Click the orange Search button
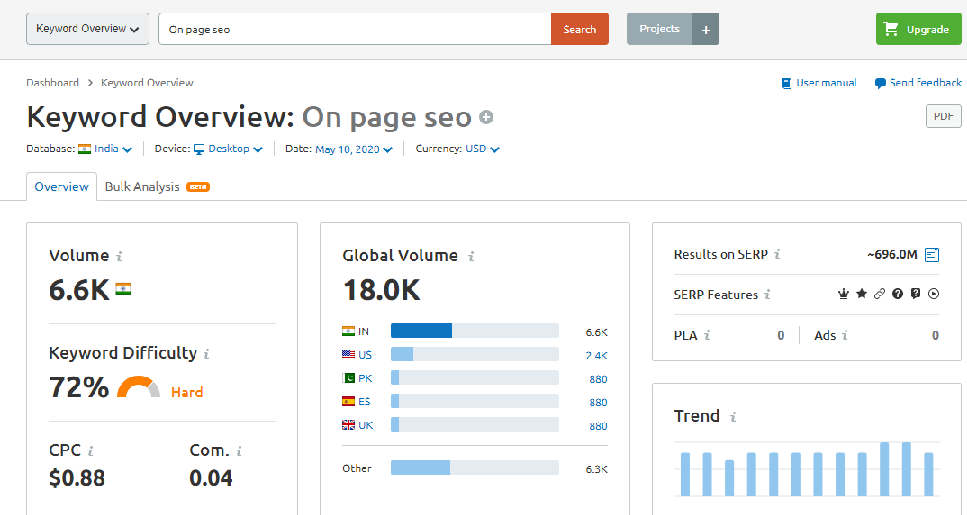967x515 pixels. coord(580,29)
